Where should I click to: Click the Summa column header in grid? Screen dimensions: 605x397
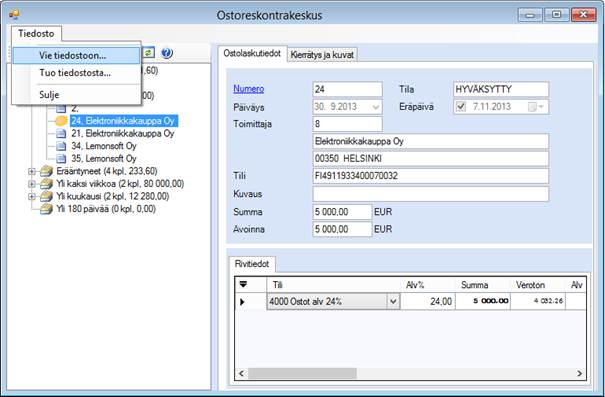(483, 285)
